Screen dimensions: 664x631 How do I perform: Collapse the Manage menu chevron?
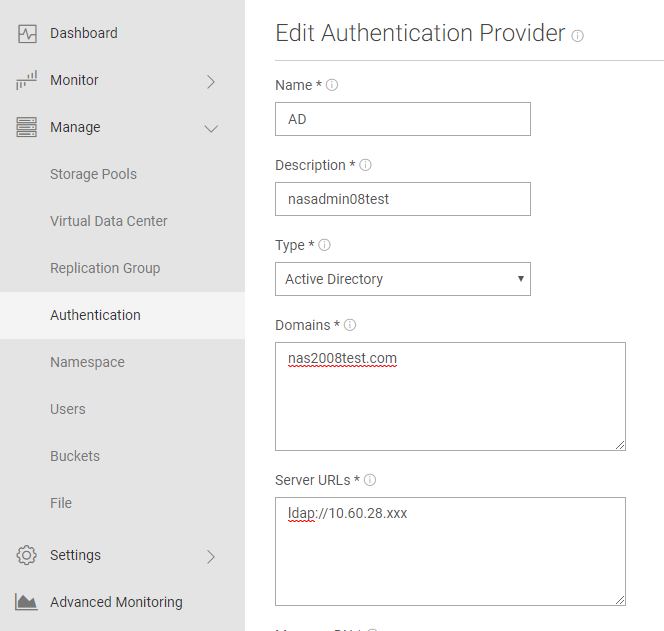tap(211, 128)
